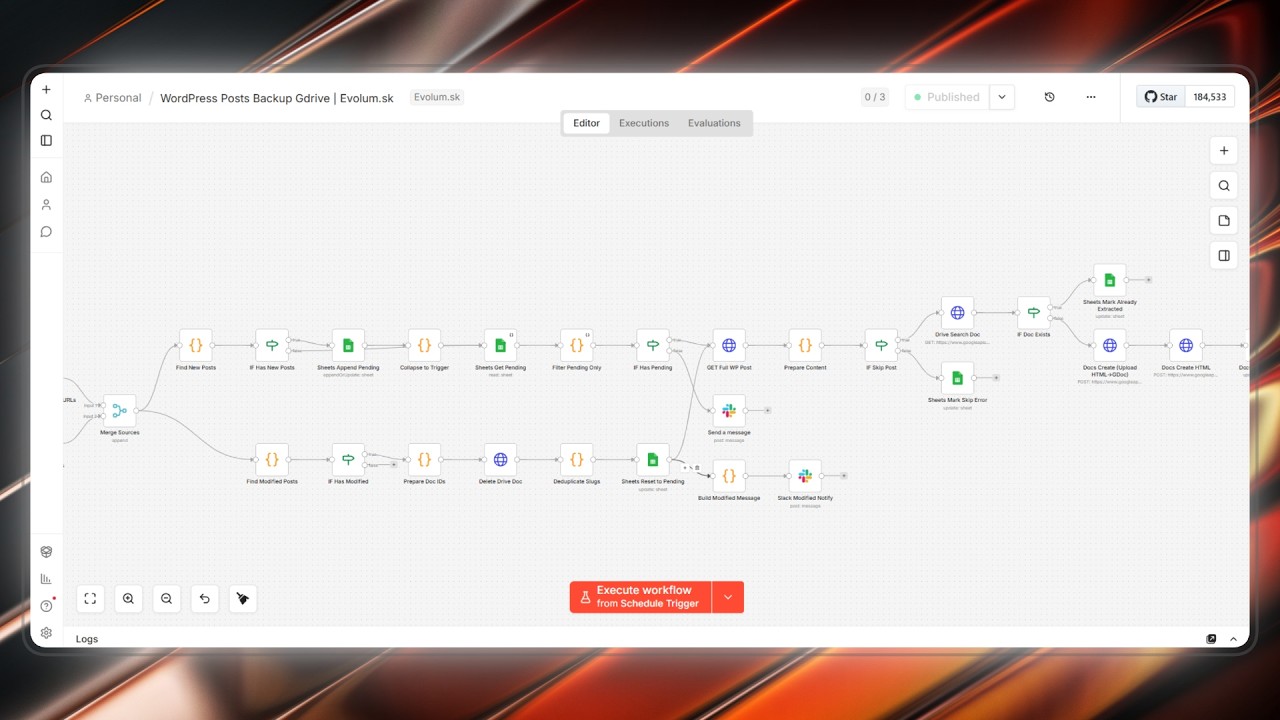Open canvas search with the magnifier button
The width and height of the screenshot is (1280, 720).
click(1224, 186)
